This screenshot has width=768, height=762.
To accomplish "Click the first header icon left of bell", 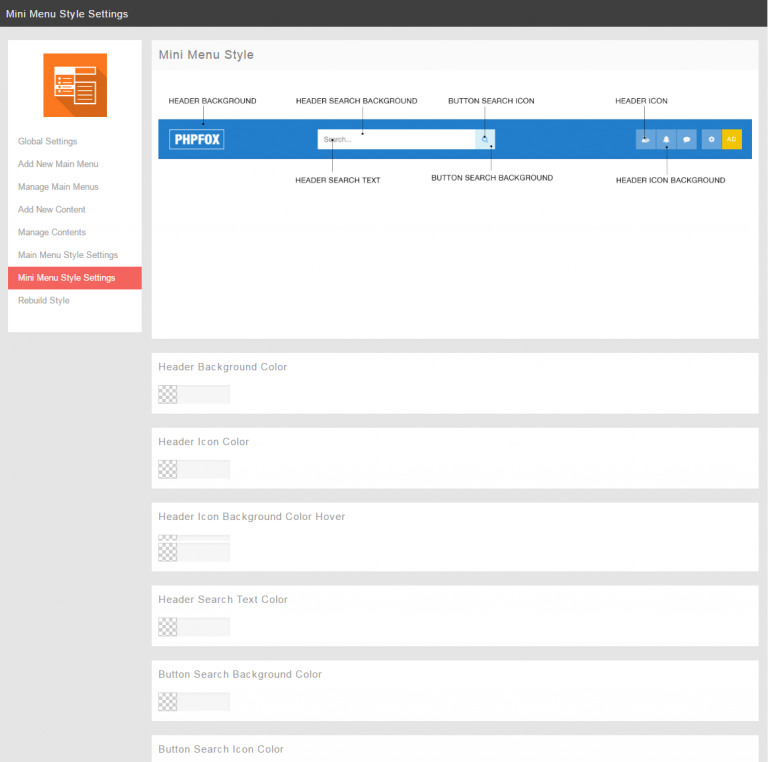I will 646,139.
